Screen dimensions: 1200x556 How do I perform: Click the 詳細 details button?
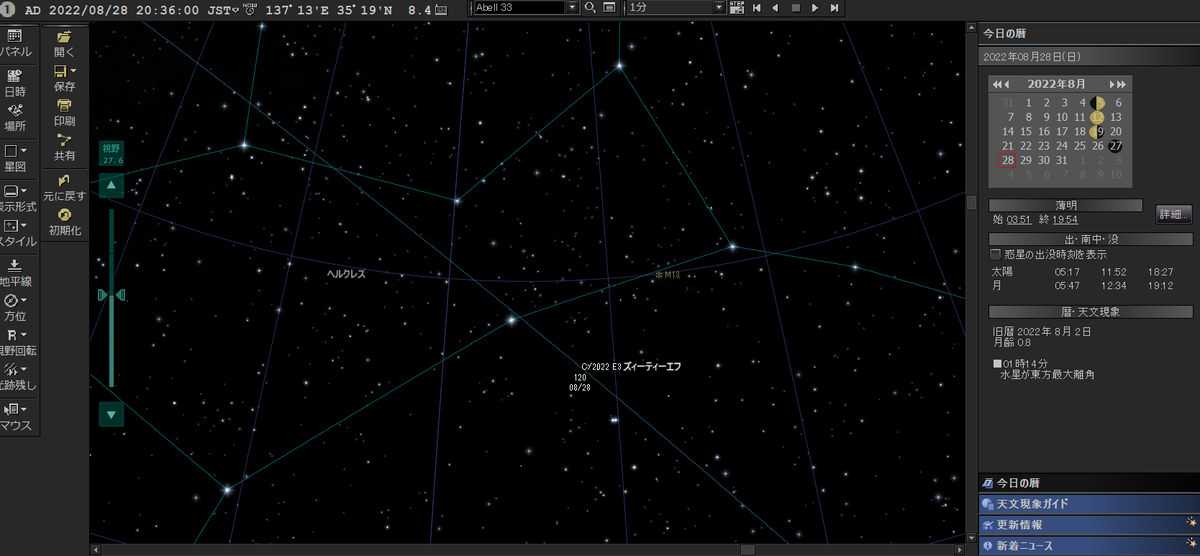[x=1174, y=214]
